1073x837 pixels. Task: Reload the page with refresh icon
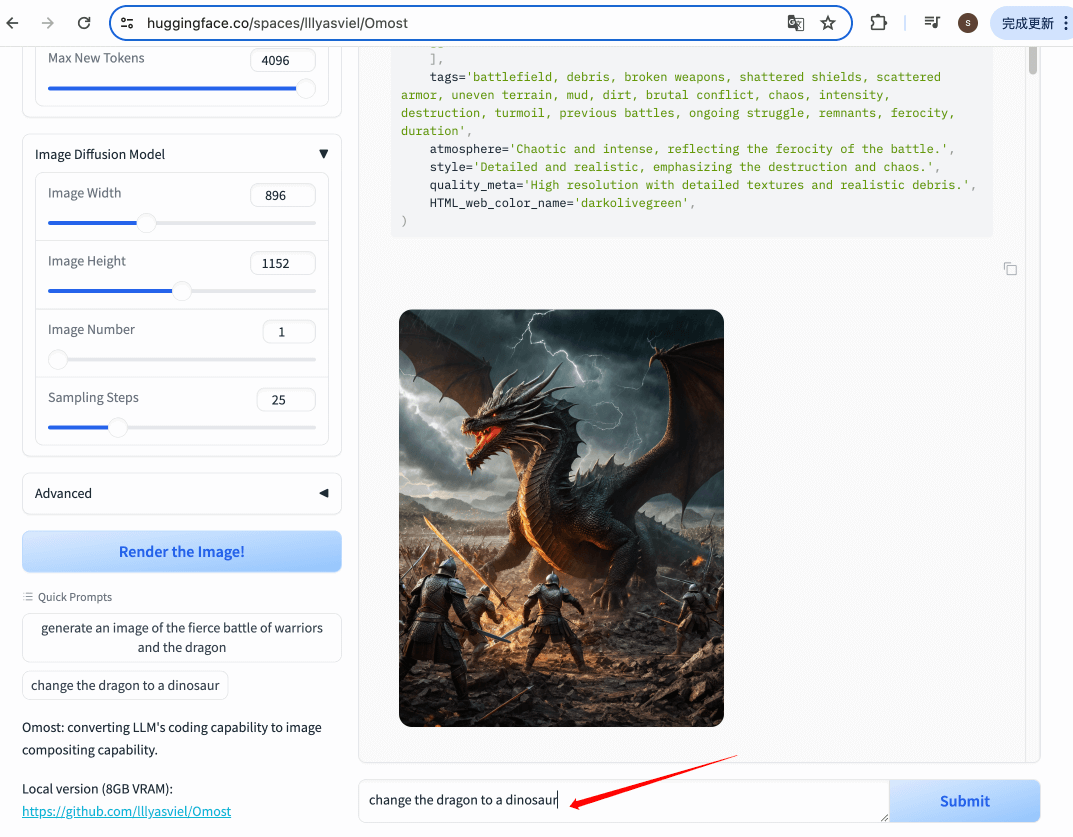[84, 23]
